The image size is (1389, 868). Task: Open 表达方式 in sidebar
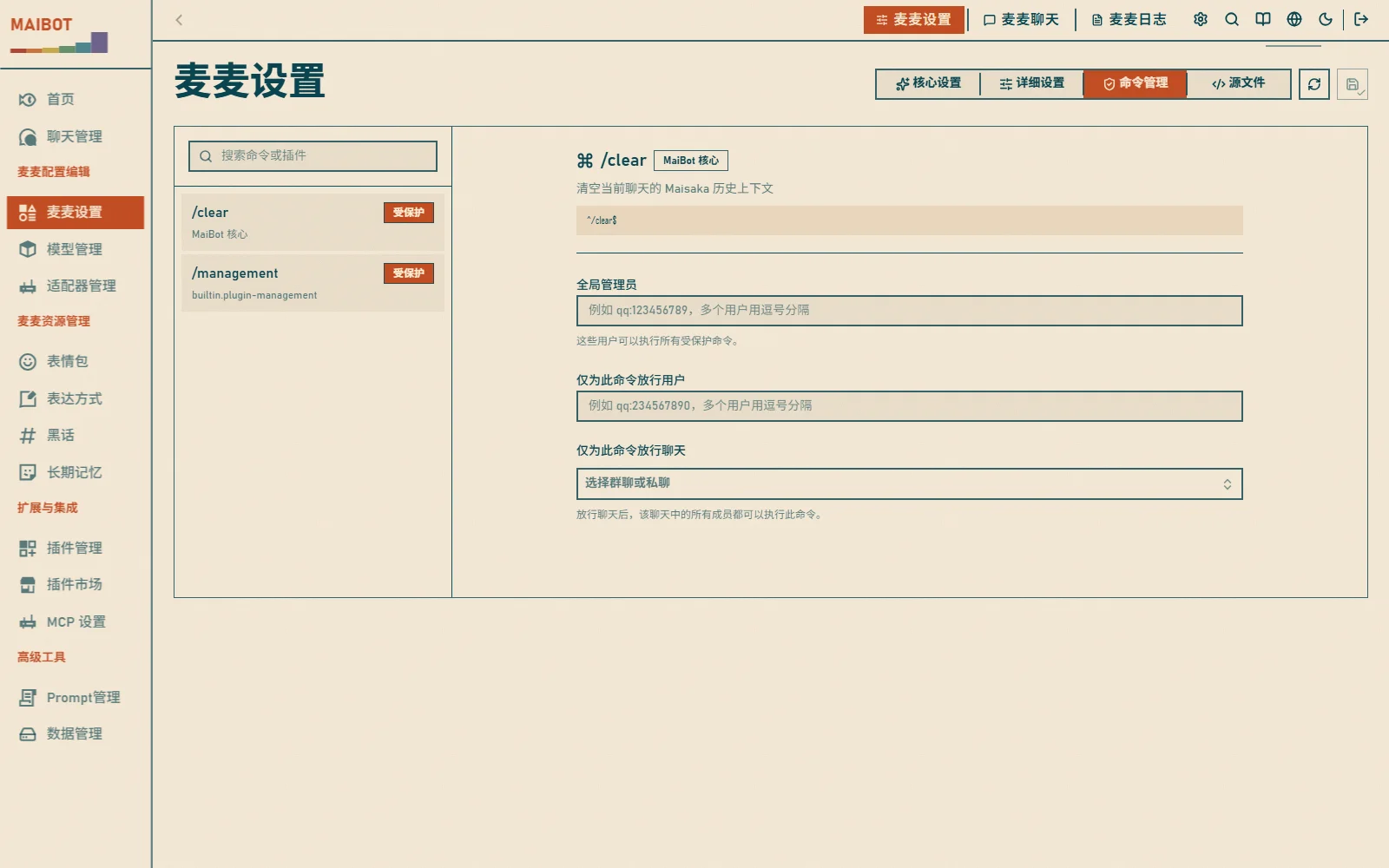(76, 398)
